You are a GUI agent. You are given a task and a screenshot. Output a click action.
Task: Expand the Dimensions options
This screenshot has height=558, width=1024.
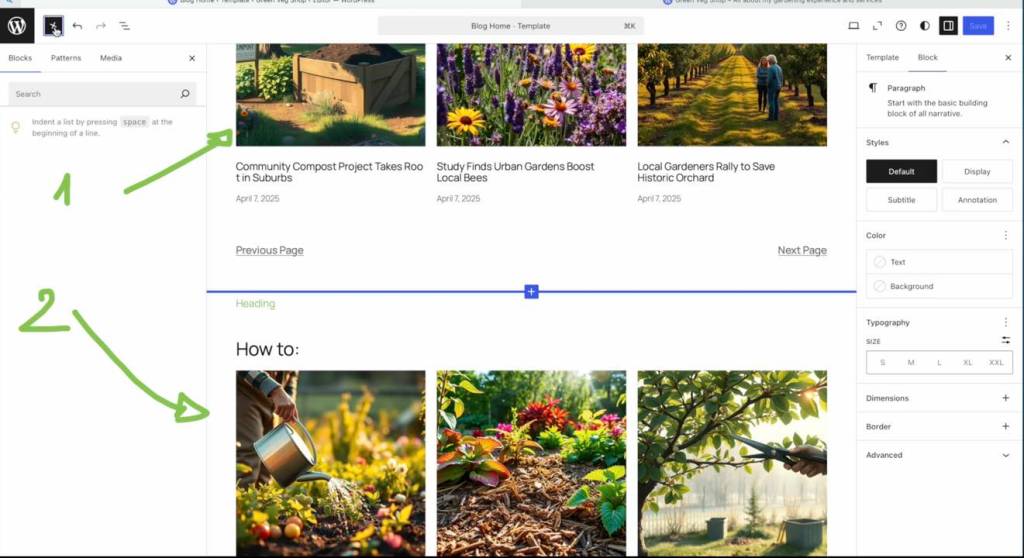(1005, 398)
